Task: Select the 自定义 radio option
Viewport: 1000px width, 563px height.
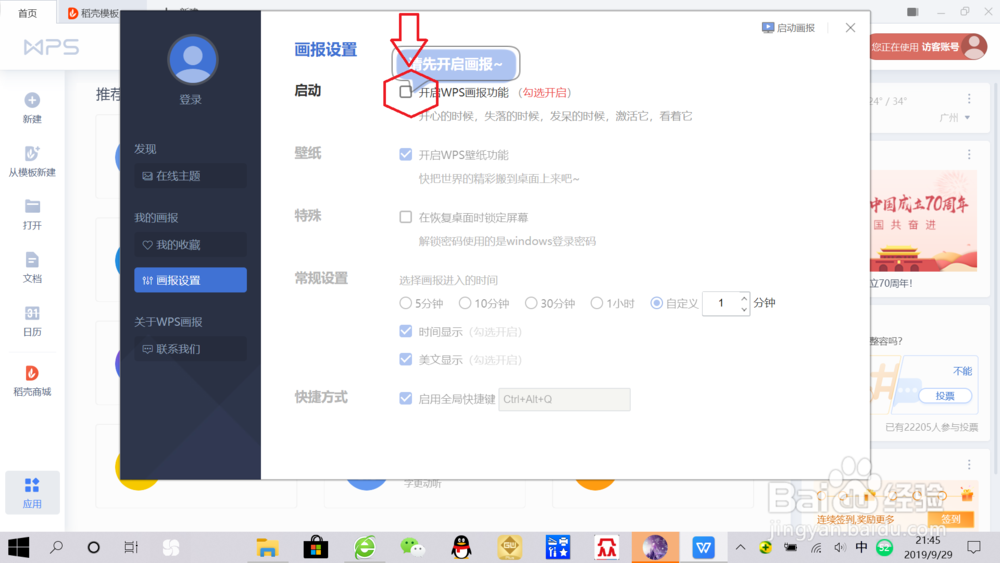Action: [656, 303]
